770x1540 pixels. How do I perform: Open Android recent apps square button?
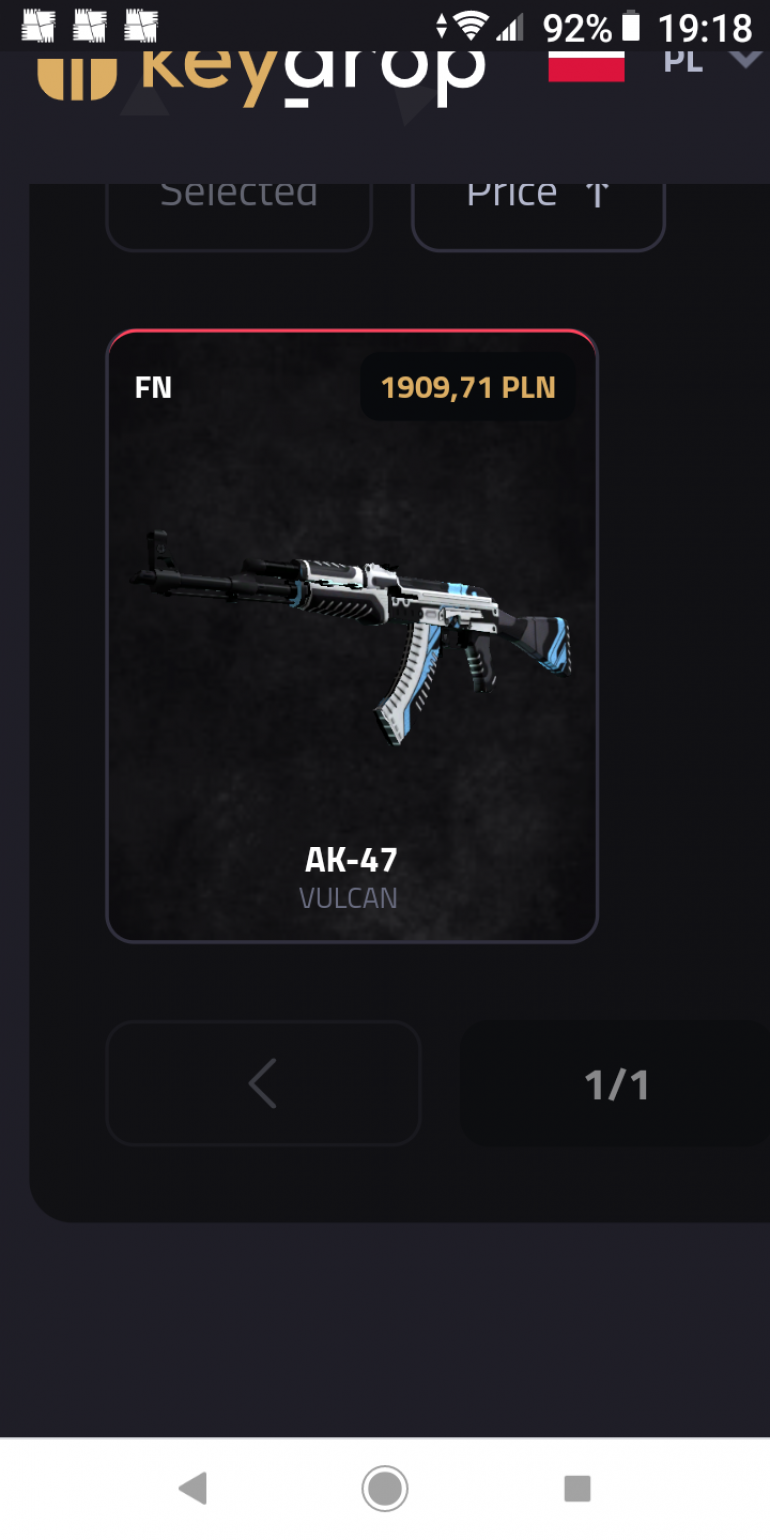(577, 1489)
